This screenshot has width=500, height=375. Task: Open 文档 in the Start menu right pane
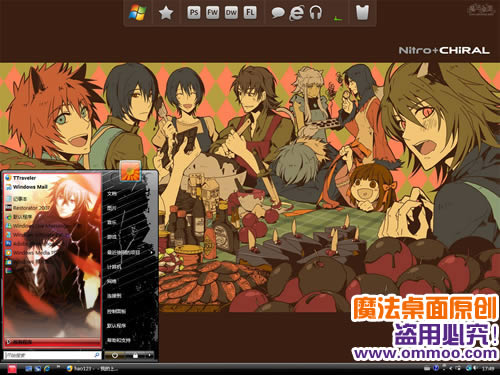point(112,193)
